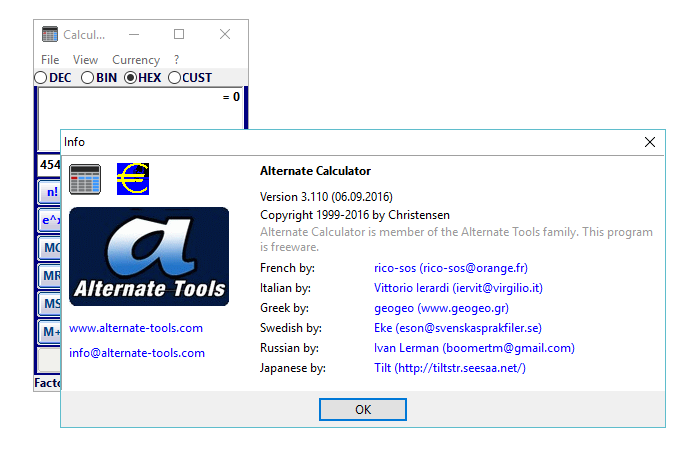Maximize the Calculator window

(179, 34)
